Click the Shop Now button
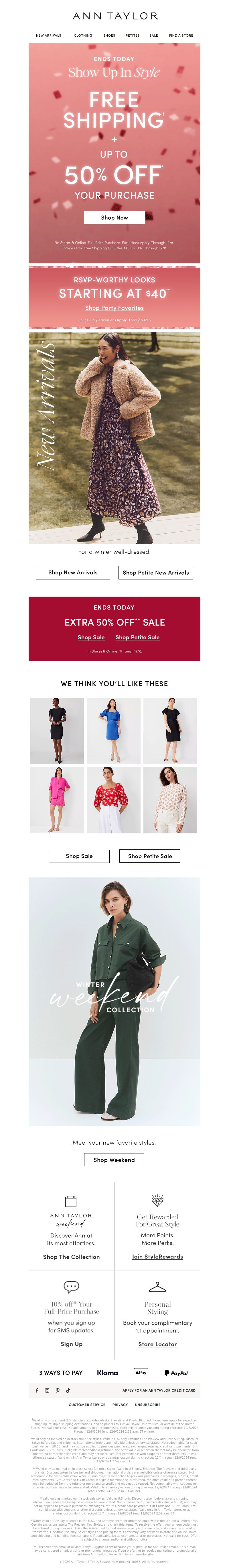This screenshot has width=229, height=1568. [114, 217]
